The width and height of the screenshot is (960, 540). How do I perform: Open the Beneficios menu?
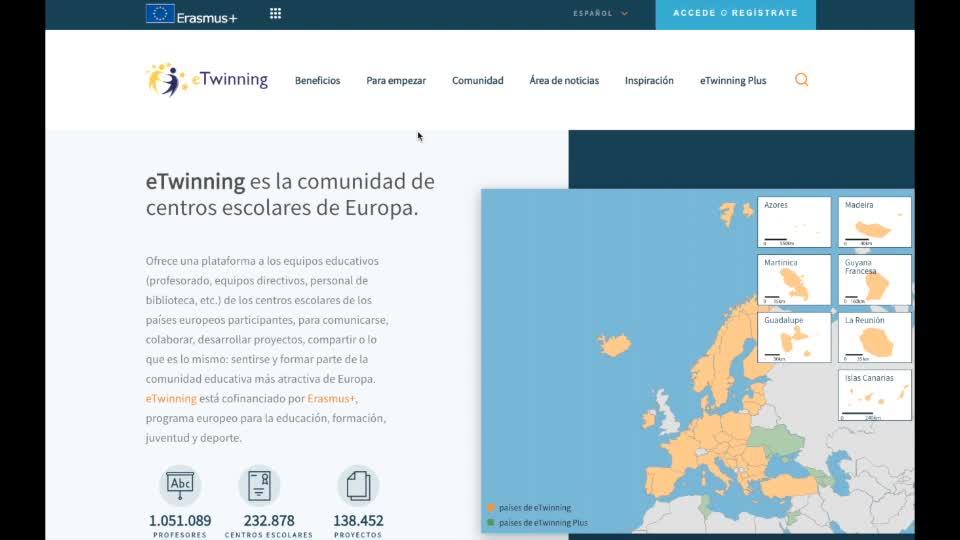point(317,80)
